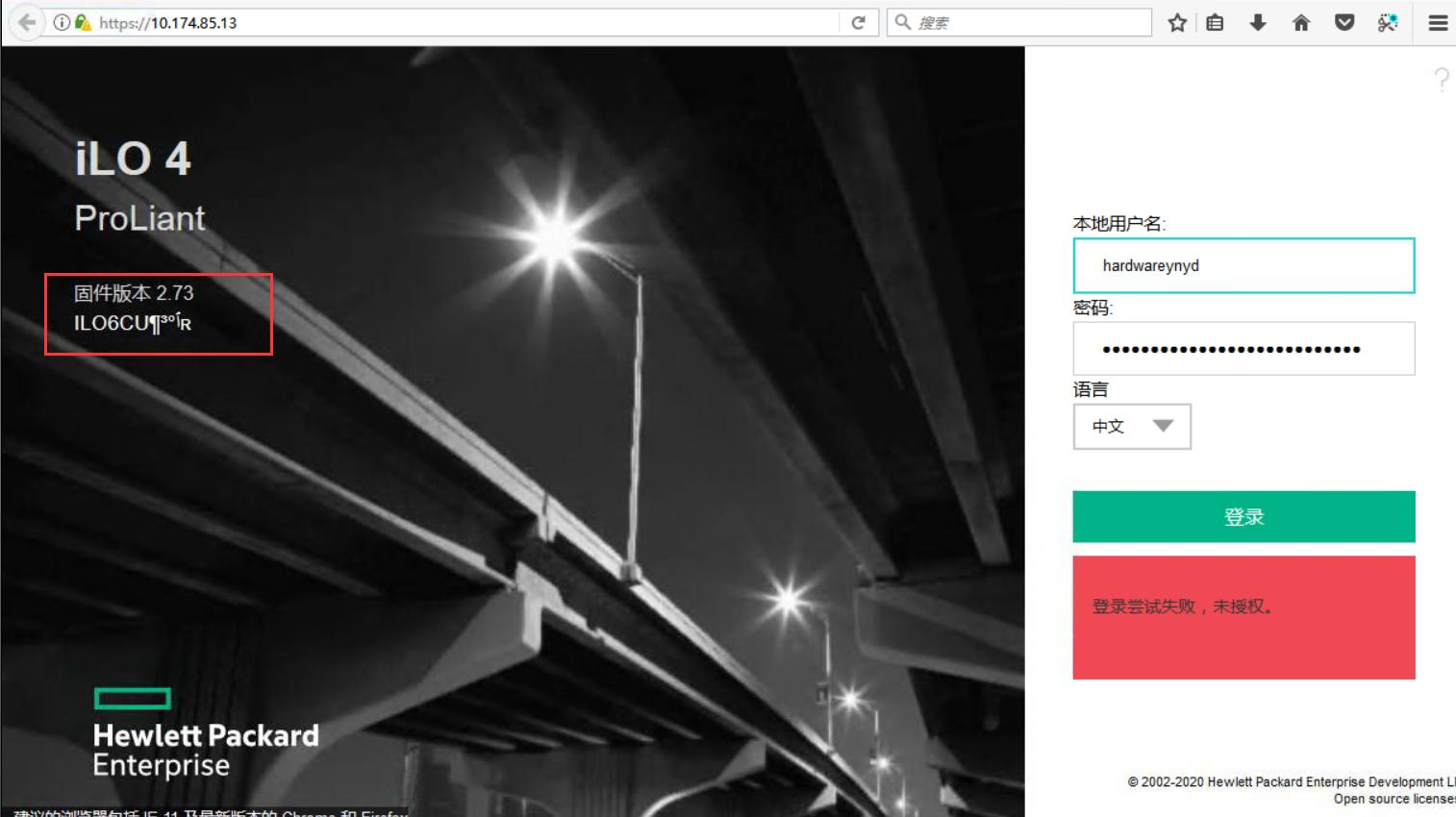Click the 语言 label

click(1091, 389)
